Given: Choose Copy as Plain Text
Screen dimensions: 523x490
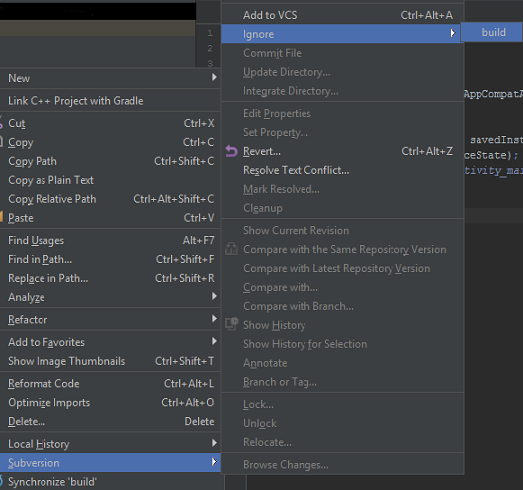Looking at the screenshot, I should (110, 180).
